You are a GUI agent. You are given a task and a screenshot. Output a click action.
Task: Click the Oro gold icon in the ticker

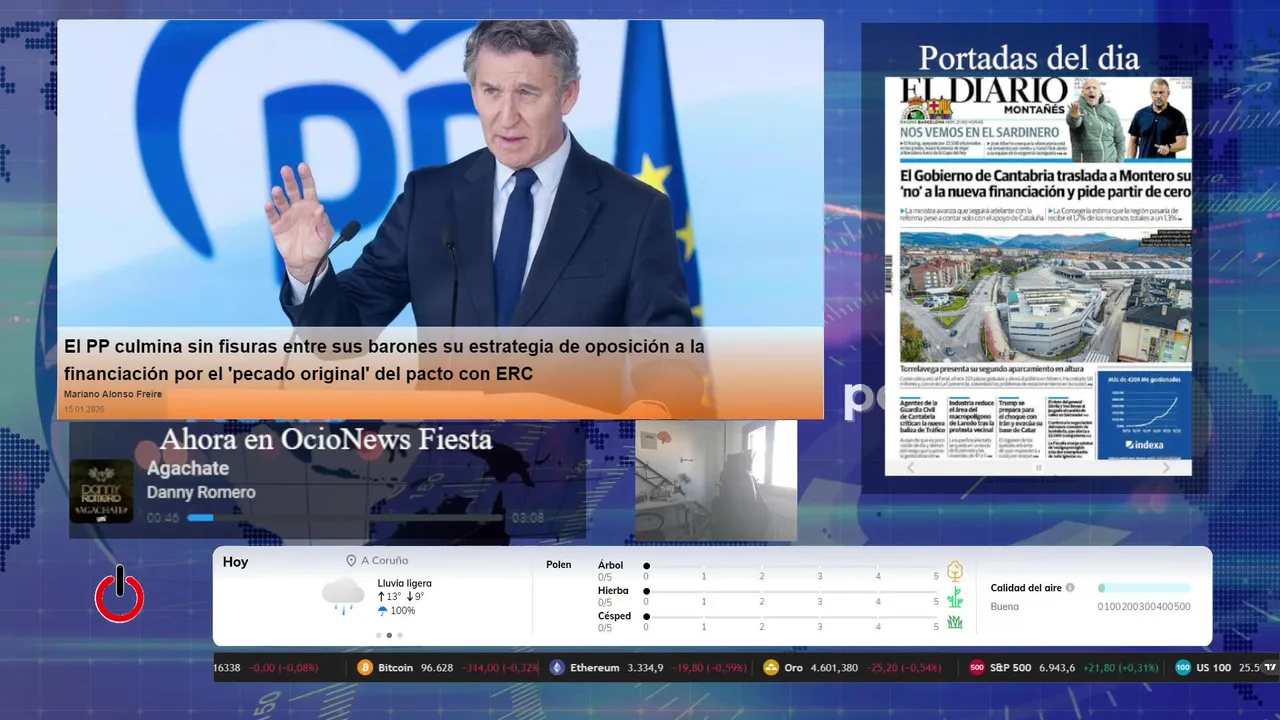[x=771, y=668]
